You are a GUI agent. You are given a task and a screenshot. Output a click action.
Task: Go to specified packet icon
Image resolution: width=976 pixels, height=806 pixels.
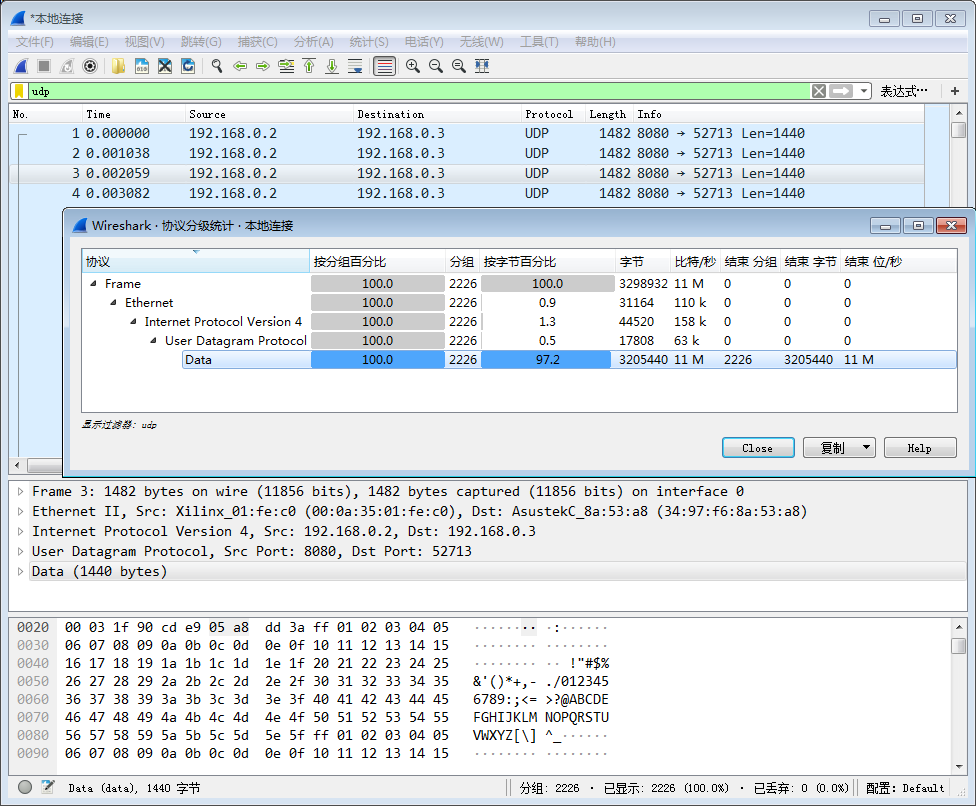[286, 66]
